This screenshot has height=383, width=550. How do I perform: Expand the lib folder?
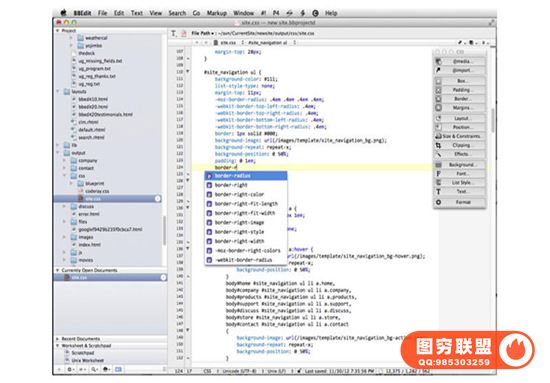(58, 145)
